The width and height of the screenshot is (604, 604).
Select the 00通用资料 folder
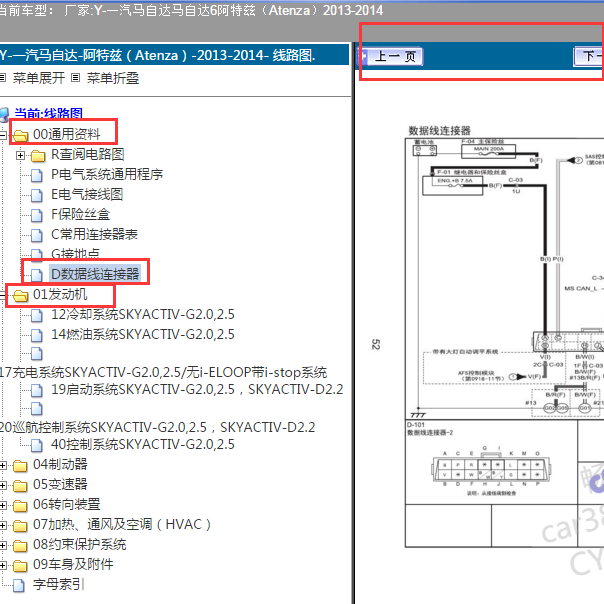(x=67, y=134)
